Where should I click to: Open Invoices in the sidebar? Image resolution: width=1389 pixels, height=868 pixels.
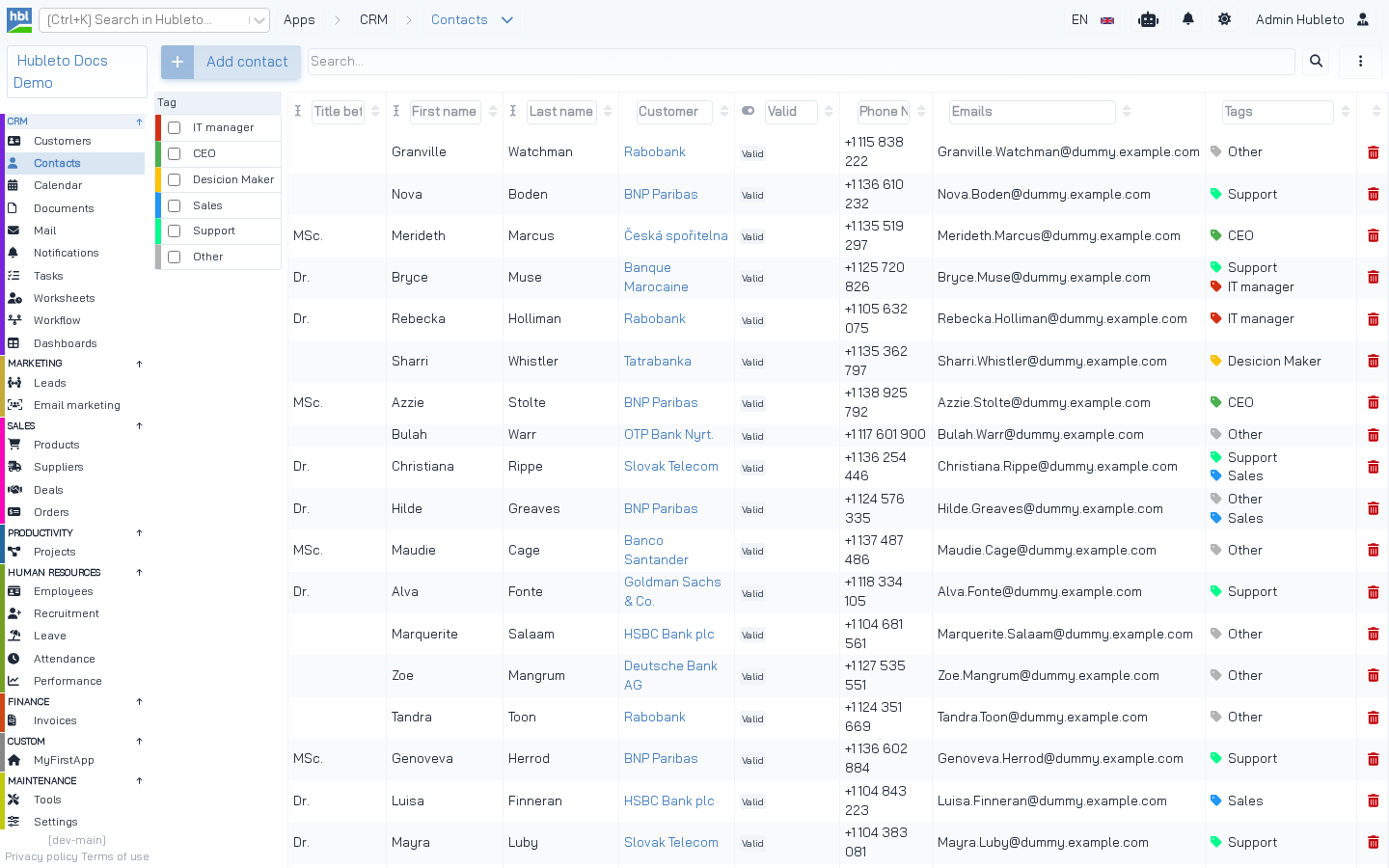point(75,720)
